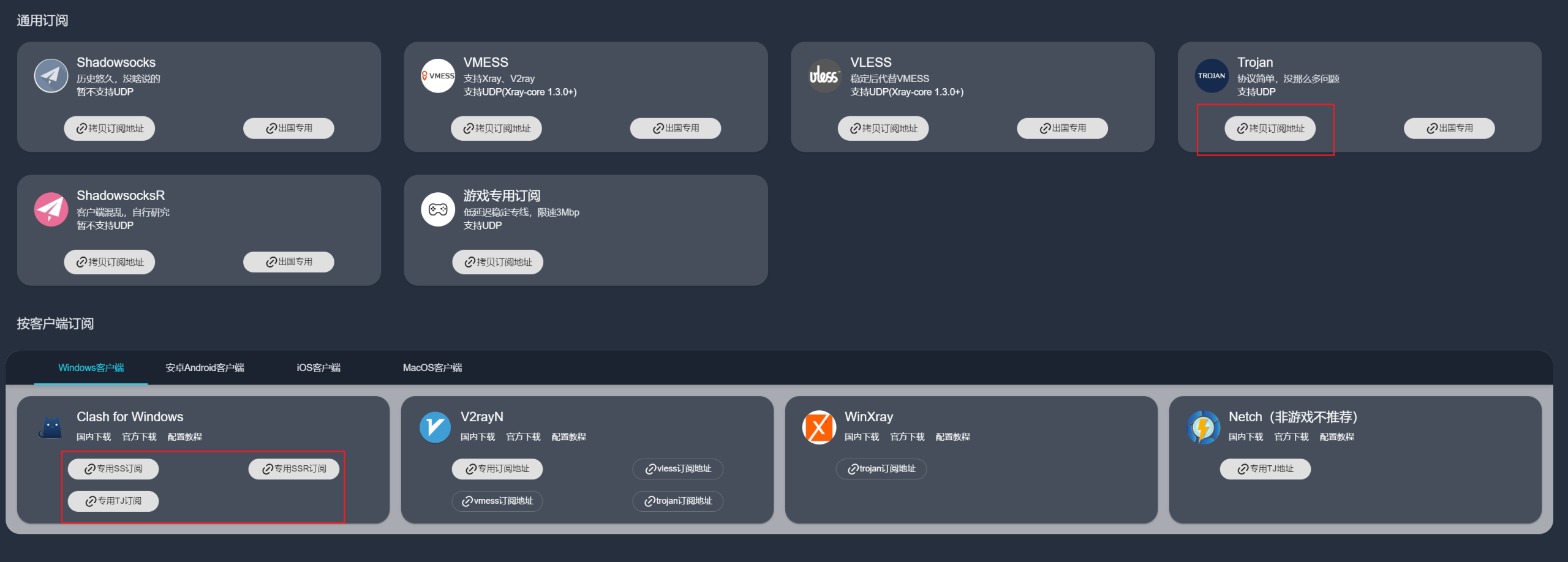Open Clash for Windows 国内下载 link
The width and height of the screenshot is (1568, 562).
[94, 437]
